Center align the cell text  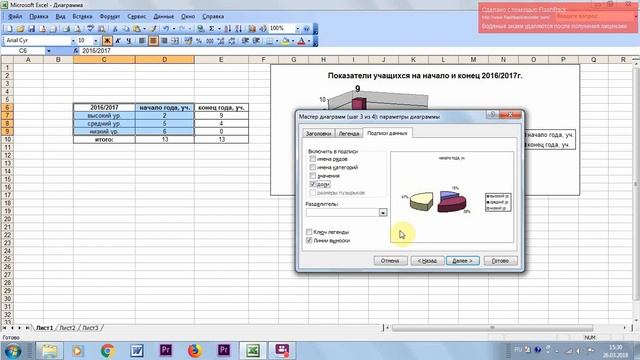coord(153,41)
